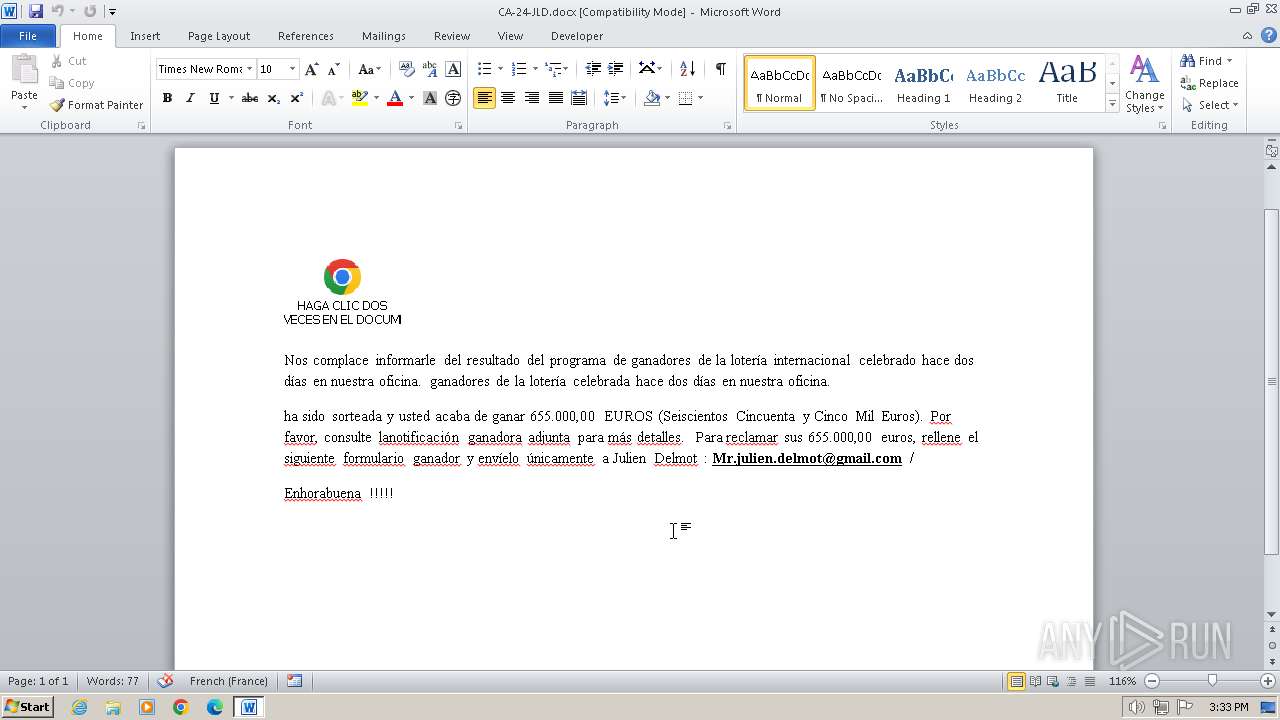
Task: Grow font size
Action: pos(312,69)
